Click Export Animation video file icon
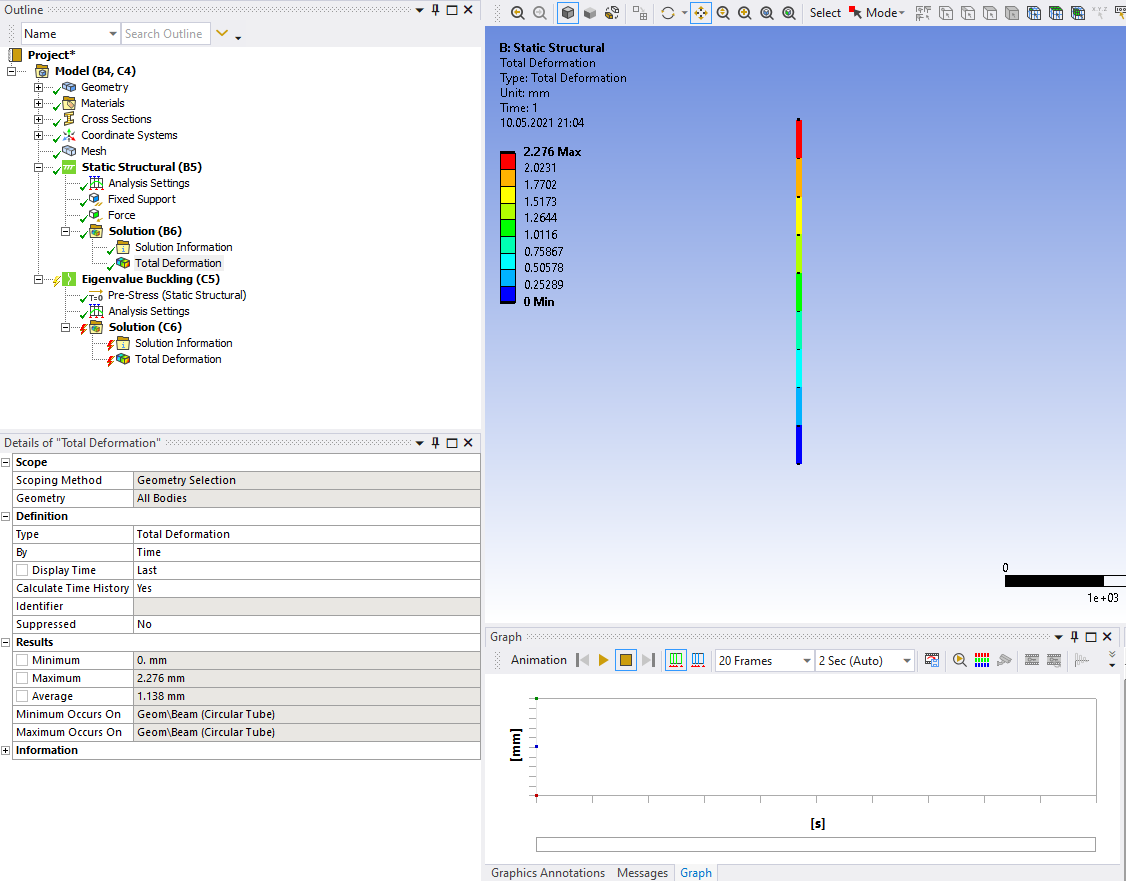The width and height of the screenshot is (1126, 881). tap(932, 660)
